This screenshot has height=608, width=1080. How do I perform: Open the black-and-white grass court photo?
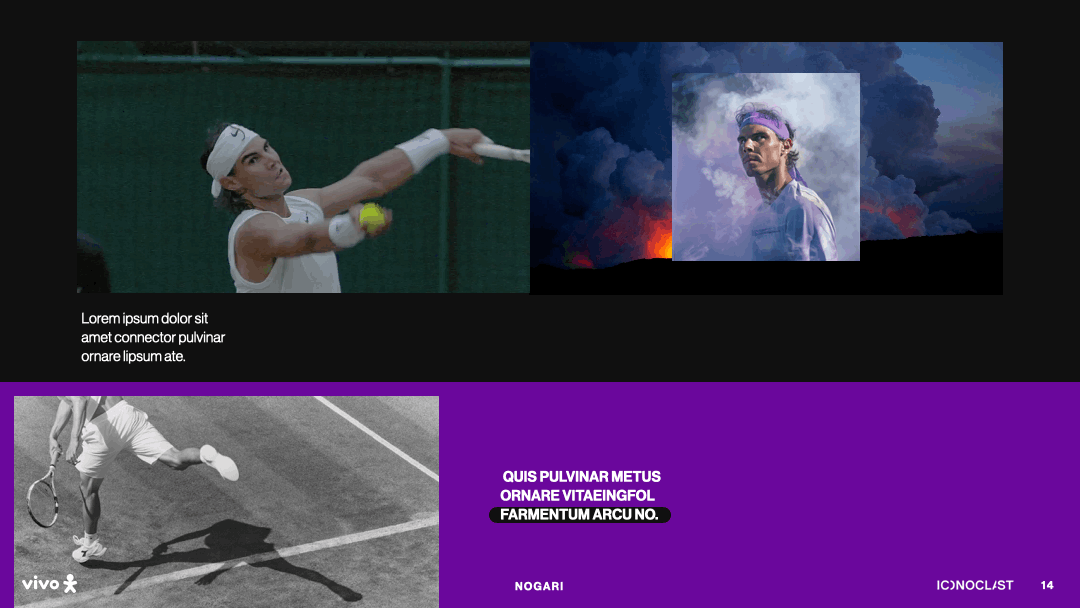(227, 501)
